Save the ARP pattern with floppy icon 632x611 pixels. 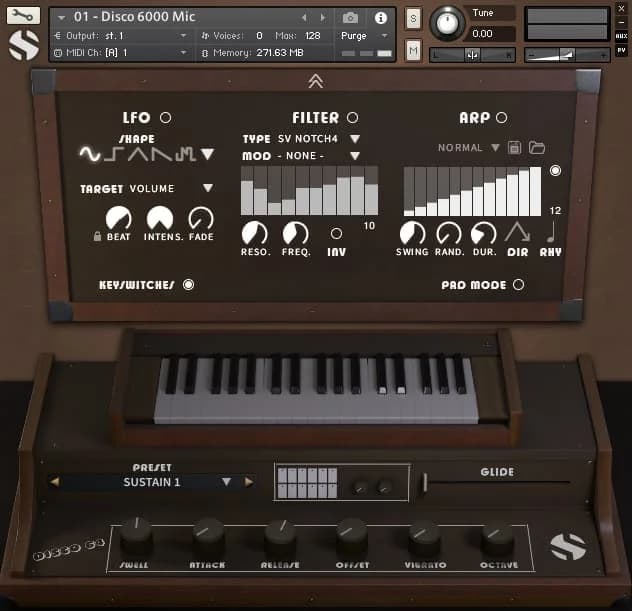515,148
